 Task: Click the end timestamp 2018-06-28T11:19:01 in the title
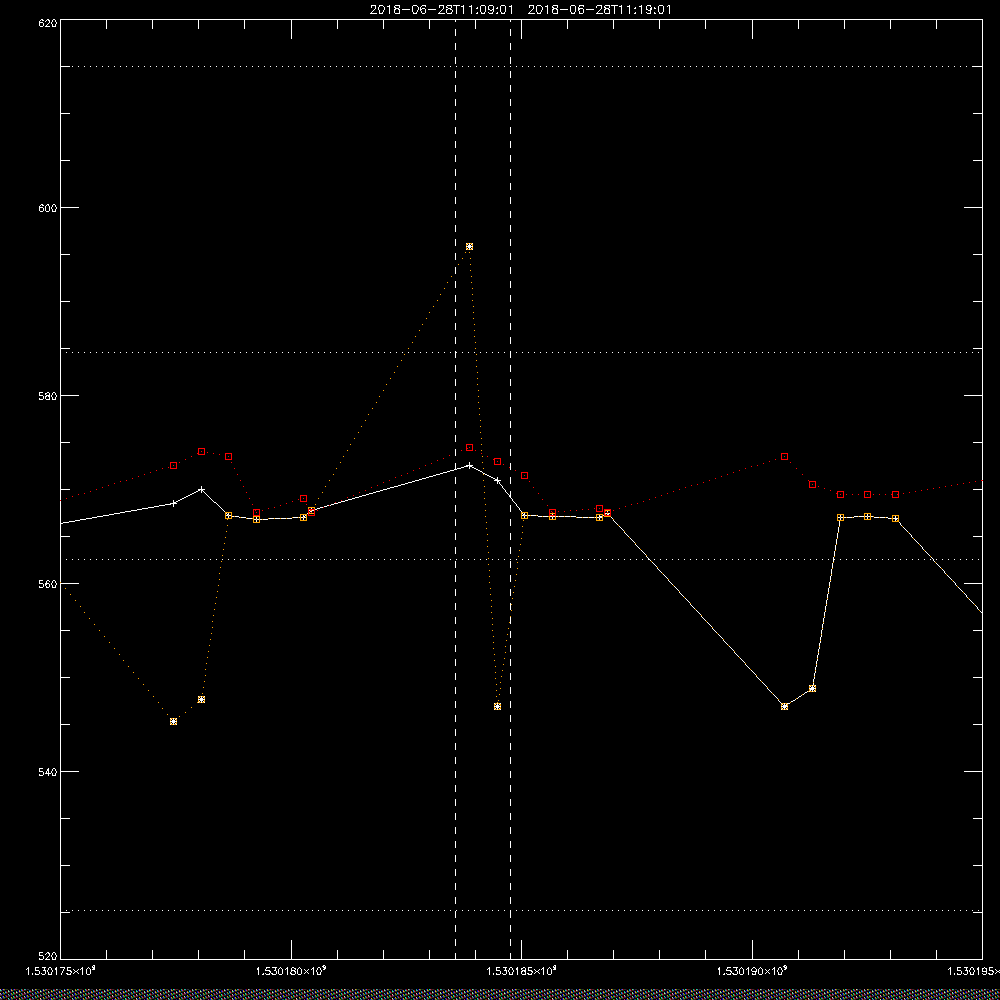click(x=599, y=10)
